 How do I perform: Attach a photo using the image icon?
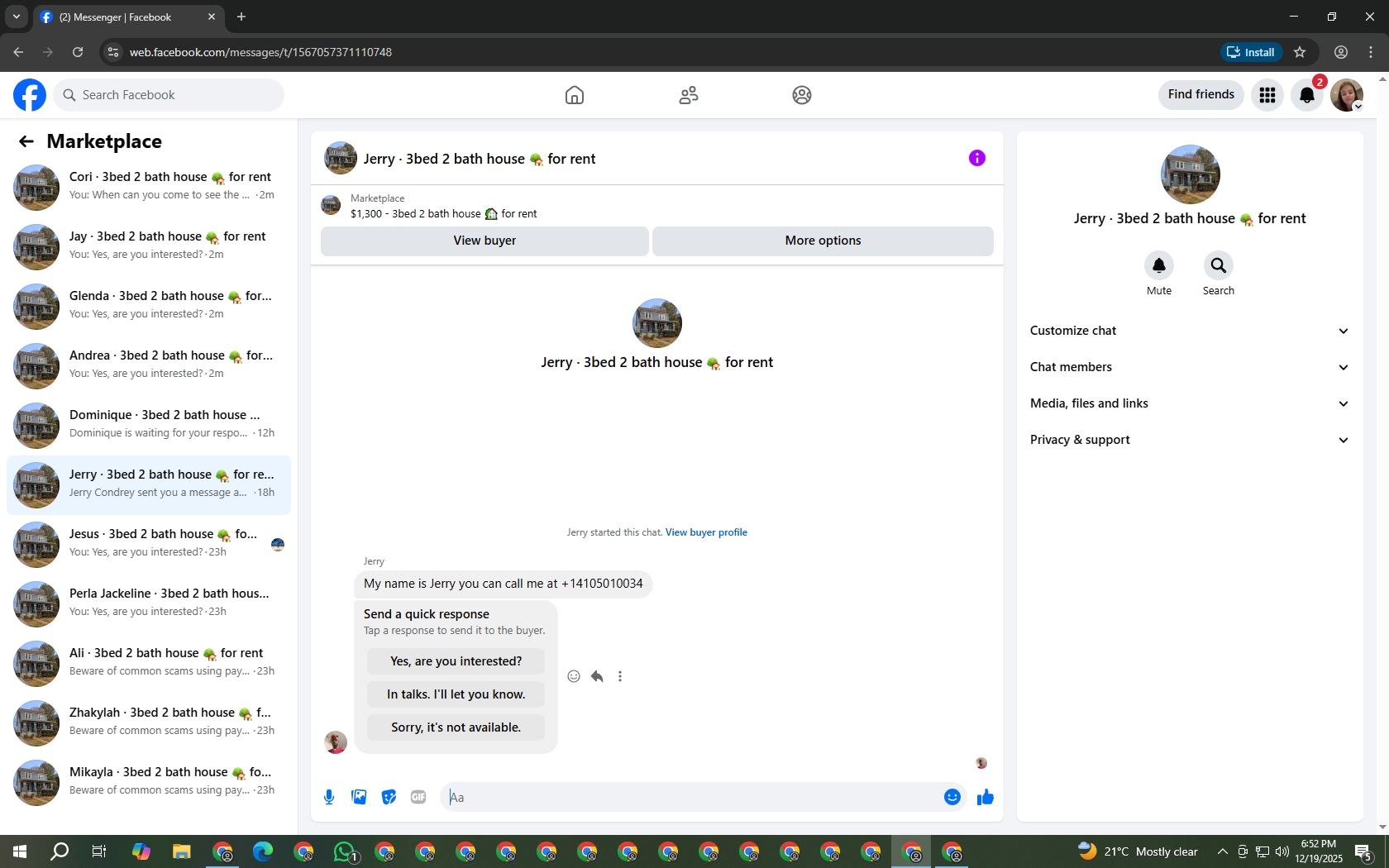coord(359,797)
